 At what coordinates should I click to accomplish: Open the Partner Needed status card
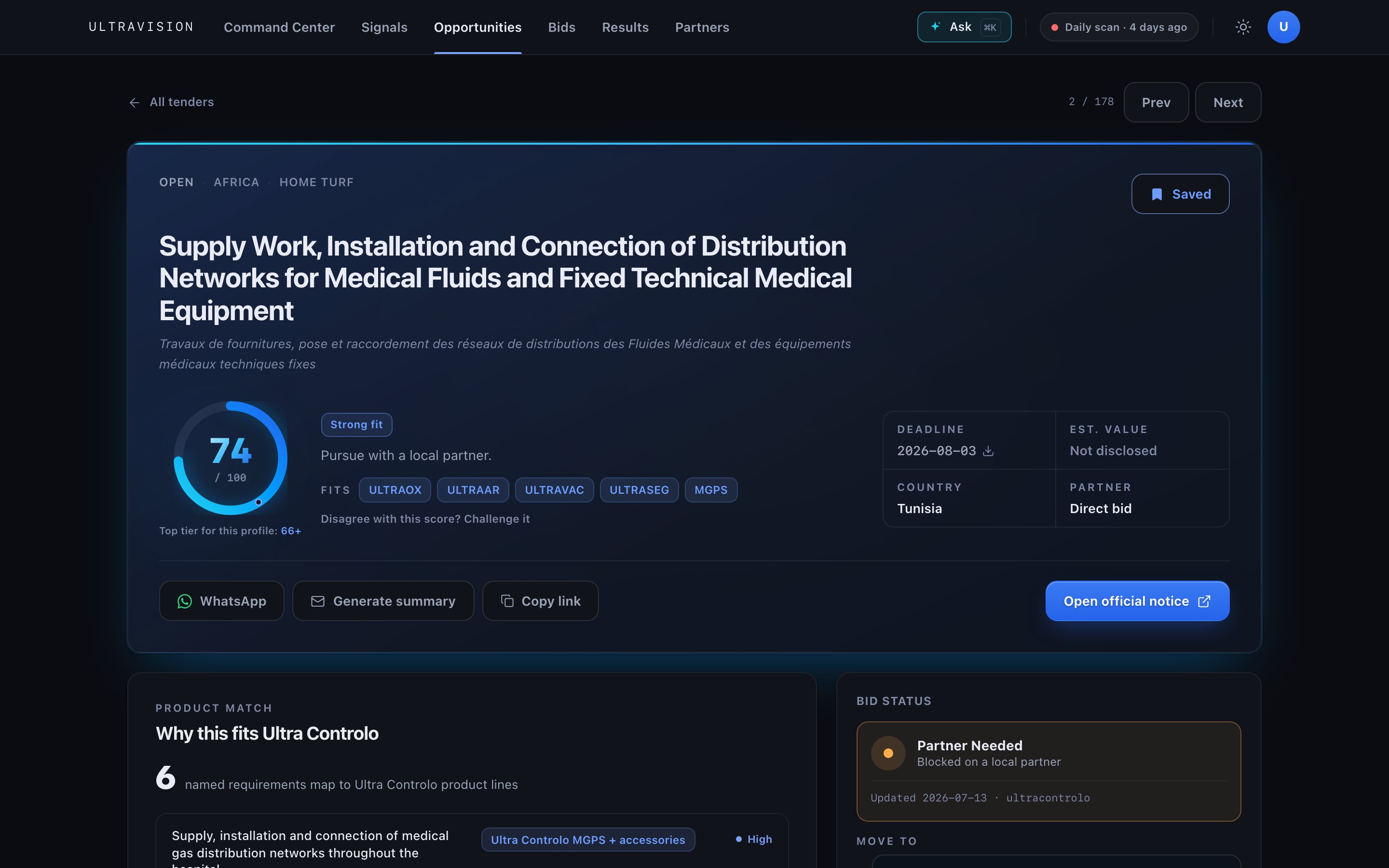click(1048, 771)
